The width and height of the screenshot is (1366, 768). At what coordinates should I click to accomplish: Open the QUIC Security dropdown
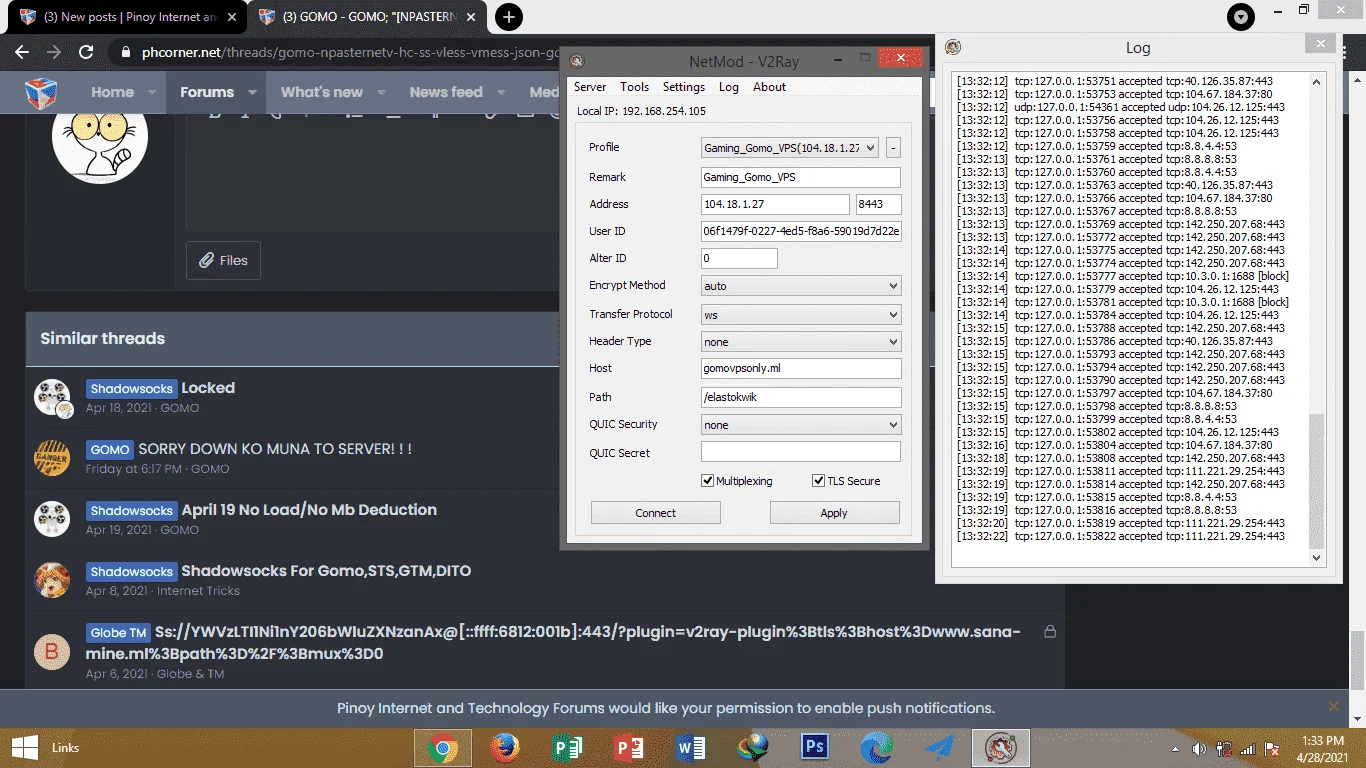coord(801,425)
